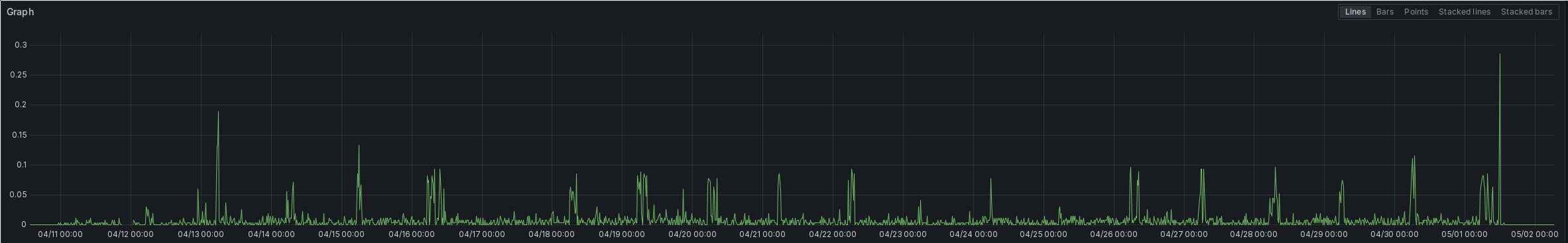Click the Graph panel title
This screenshot has width=1568, height=243.
point(21,12)
